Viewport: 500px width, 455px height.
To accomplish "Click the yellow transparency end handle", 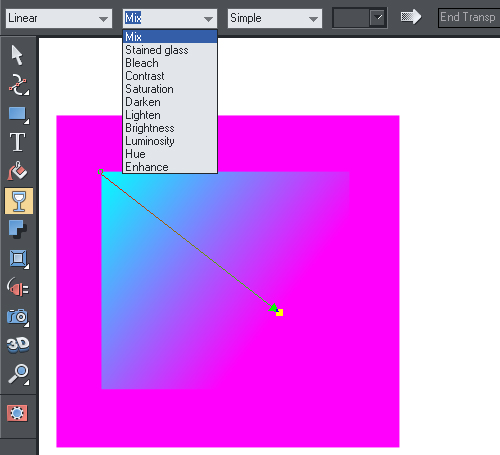I will (x=279, y=312).
